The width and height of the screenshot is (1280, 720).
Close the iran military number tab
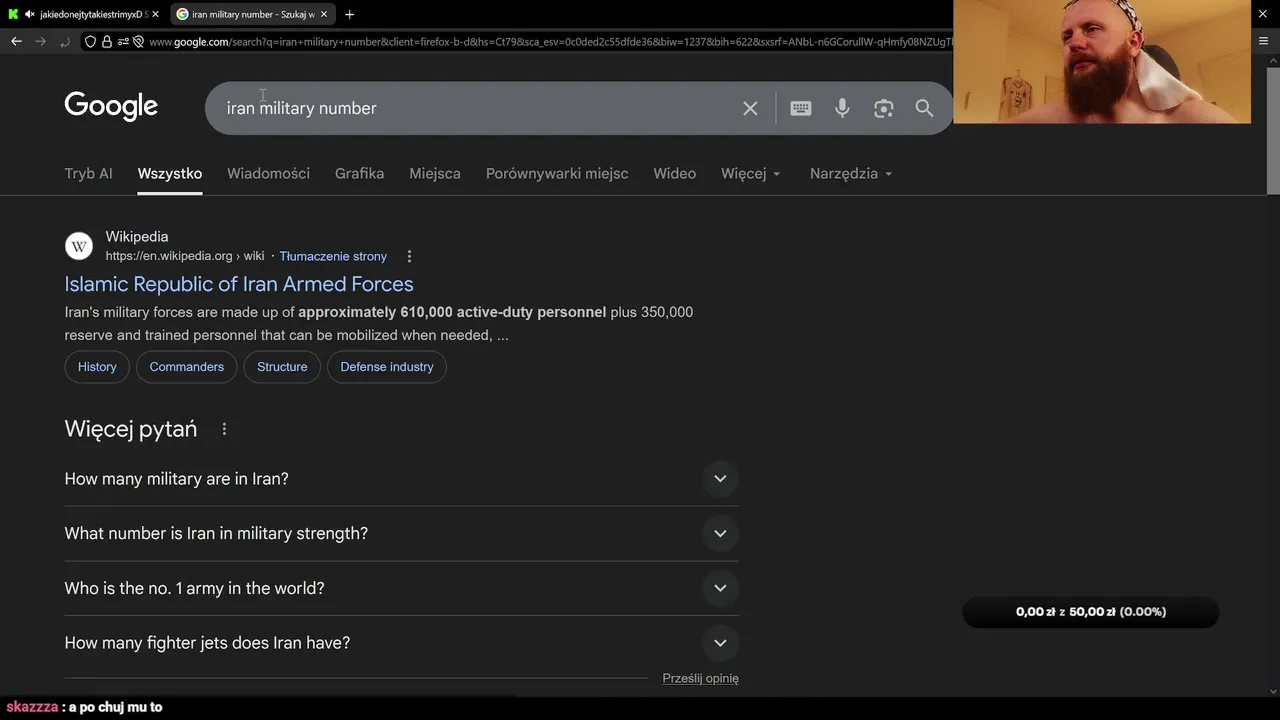(323, 14)
